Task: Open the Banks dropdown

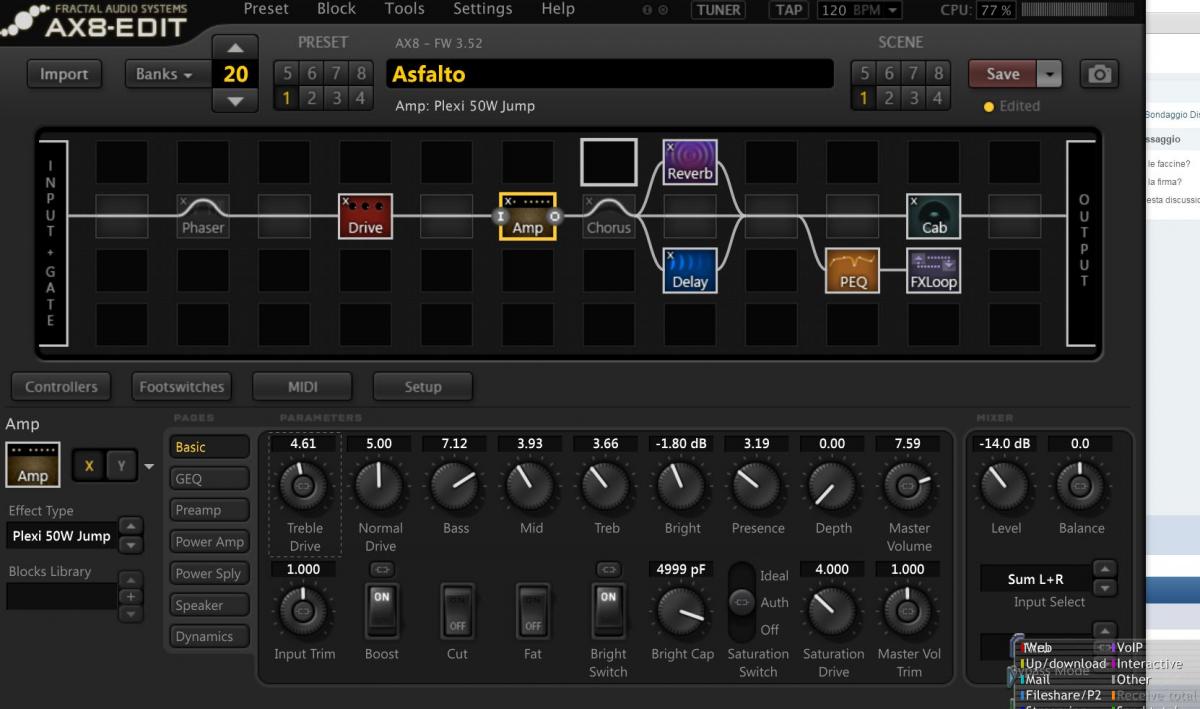Action: (x=167, y=74)
